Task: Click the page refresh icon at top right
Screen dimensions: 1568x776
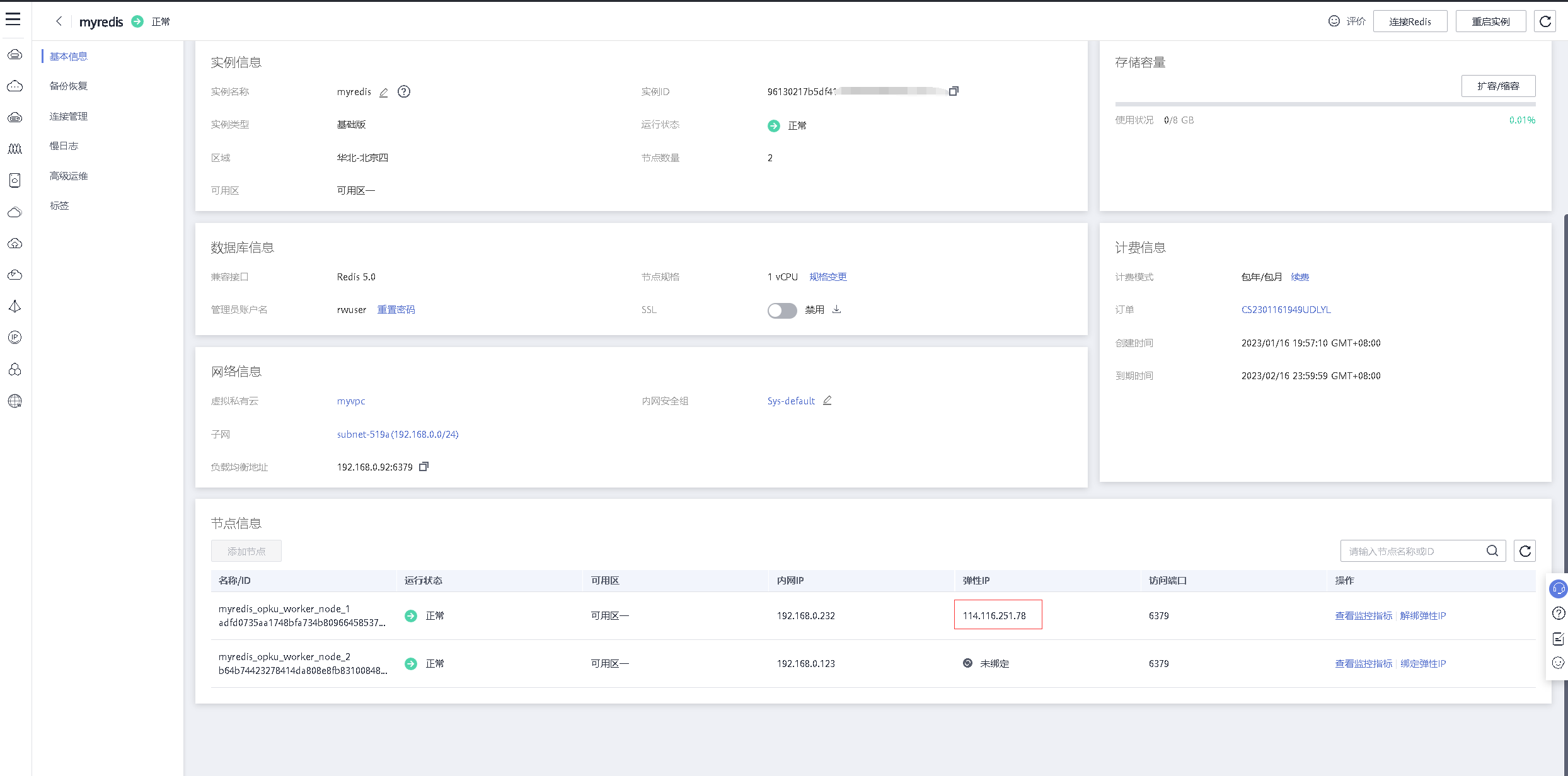Action: (x=1545, y=21)
